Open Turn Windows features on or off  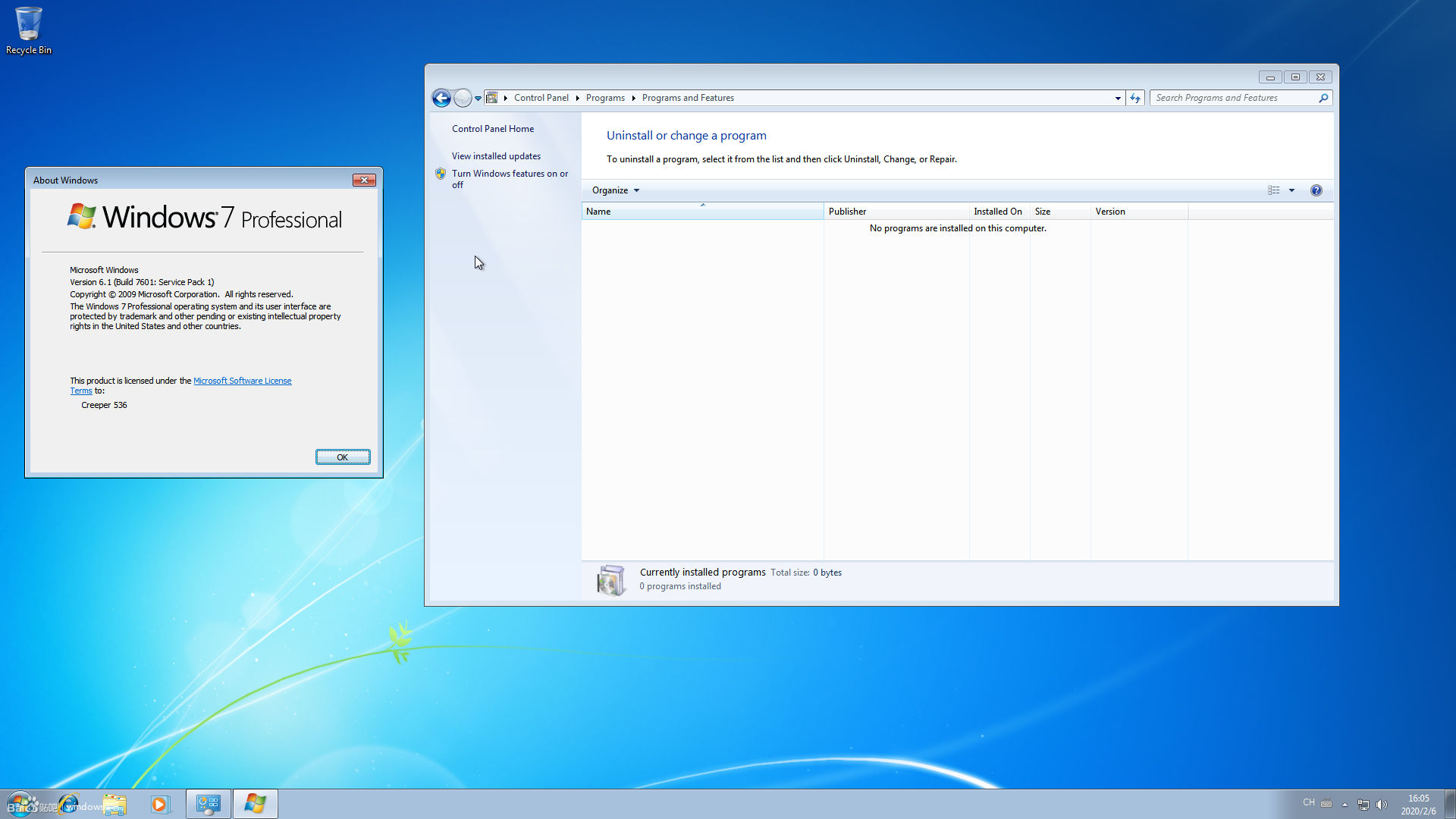pyautogui.click(x=510, y=179)
